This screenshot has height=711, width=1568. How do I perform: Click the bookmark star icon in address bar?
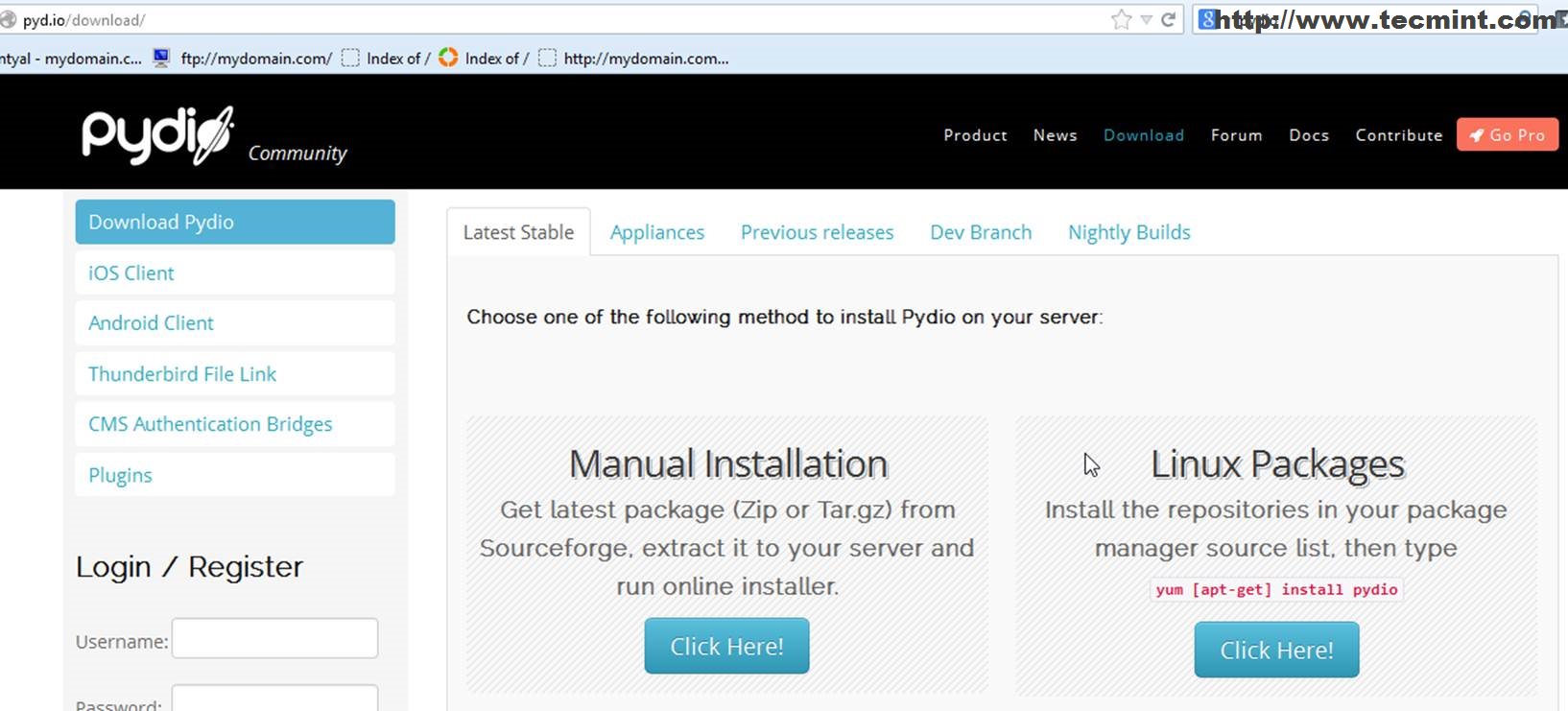pos(1121,20)
